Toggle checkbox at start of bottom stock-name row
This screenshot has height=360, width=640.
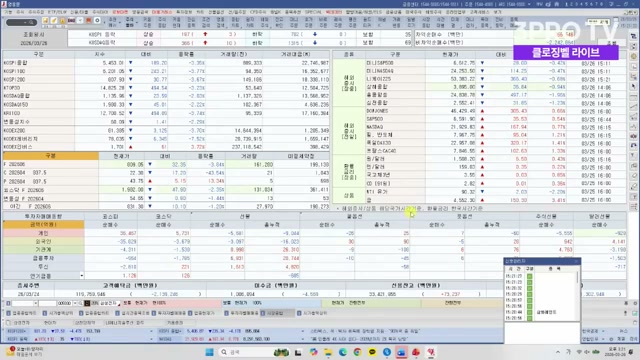[8, 322]
